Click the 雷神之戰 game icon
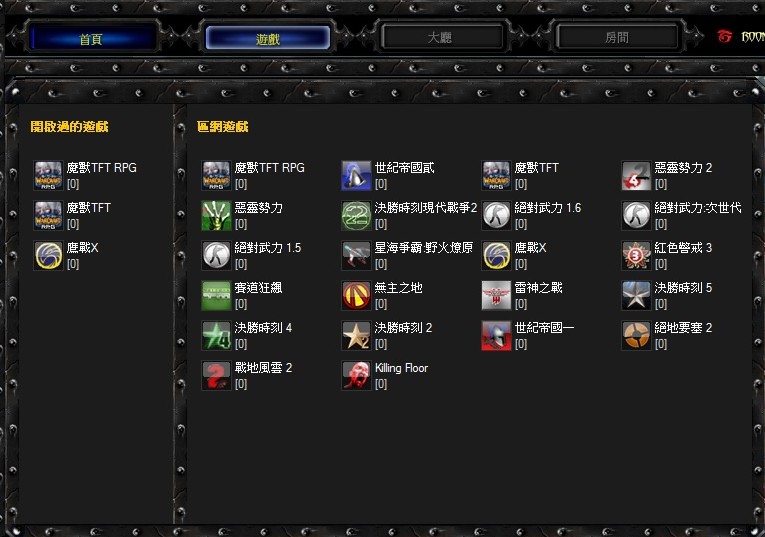Viewport: 765px width, 537px height. coord(496,295)
